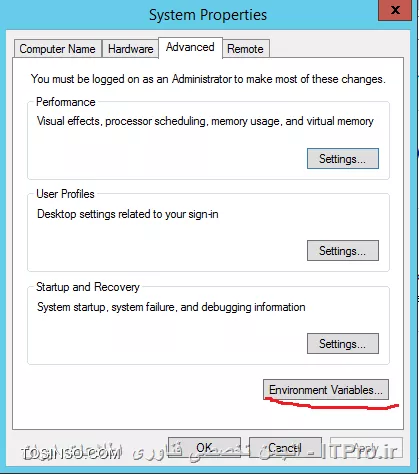Click the Cancel button

[285, 447]
